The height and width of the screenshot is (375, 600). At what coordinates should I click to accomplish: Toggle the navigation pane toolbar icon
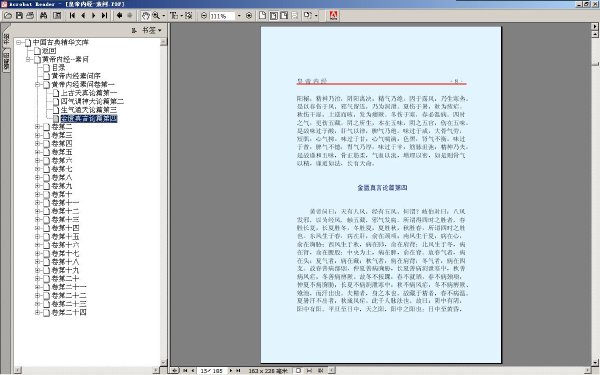click(x=57, y=16)
